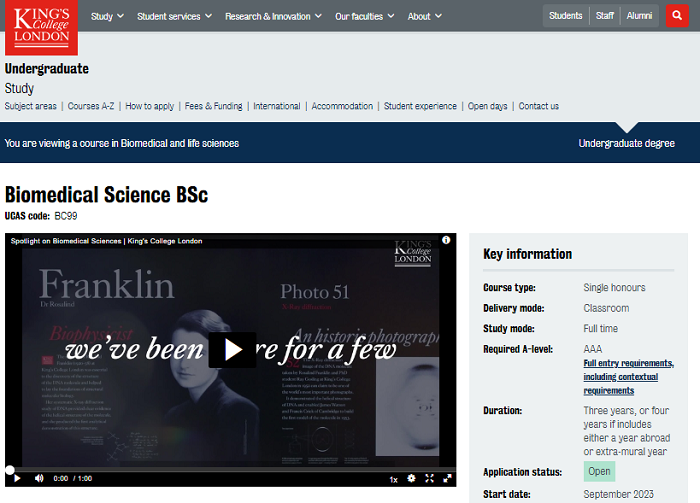Go to the Courses A-Z link
Screen dimensions: 700x503
pyautogui.click(x=91, y=106)
